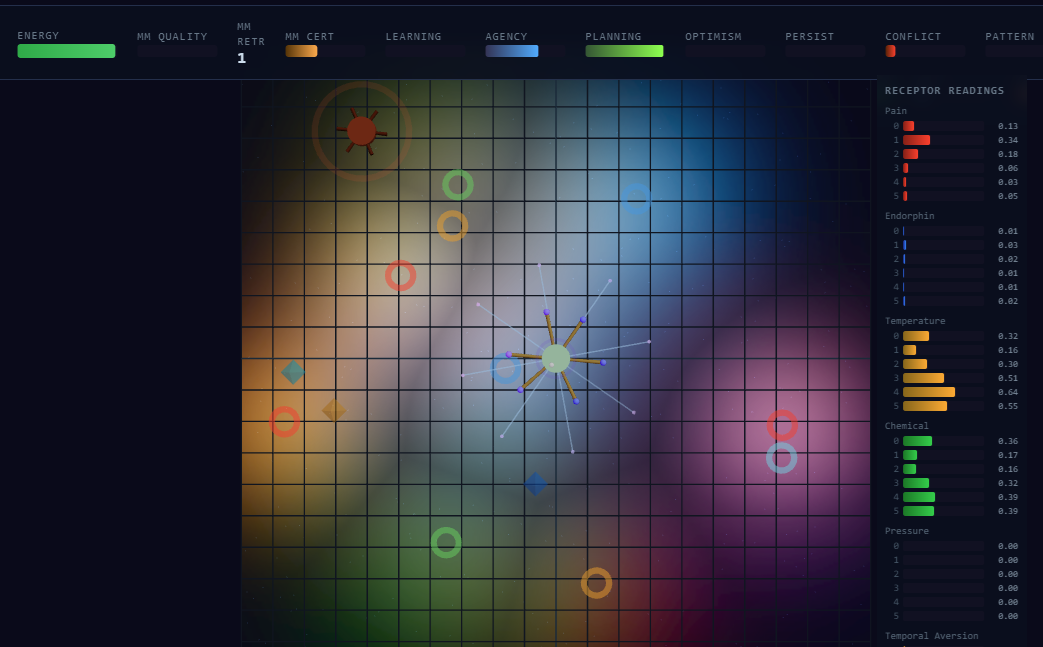Click the blue ring at upper right
The width and height of the screenshot is (1043, 647).
pyautogui.click(x=636, y=199)
